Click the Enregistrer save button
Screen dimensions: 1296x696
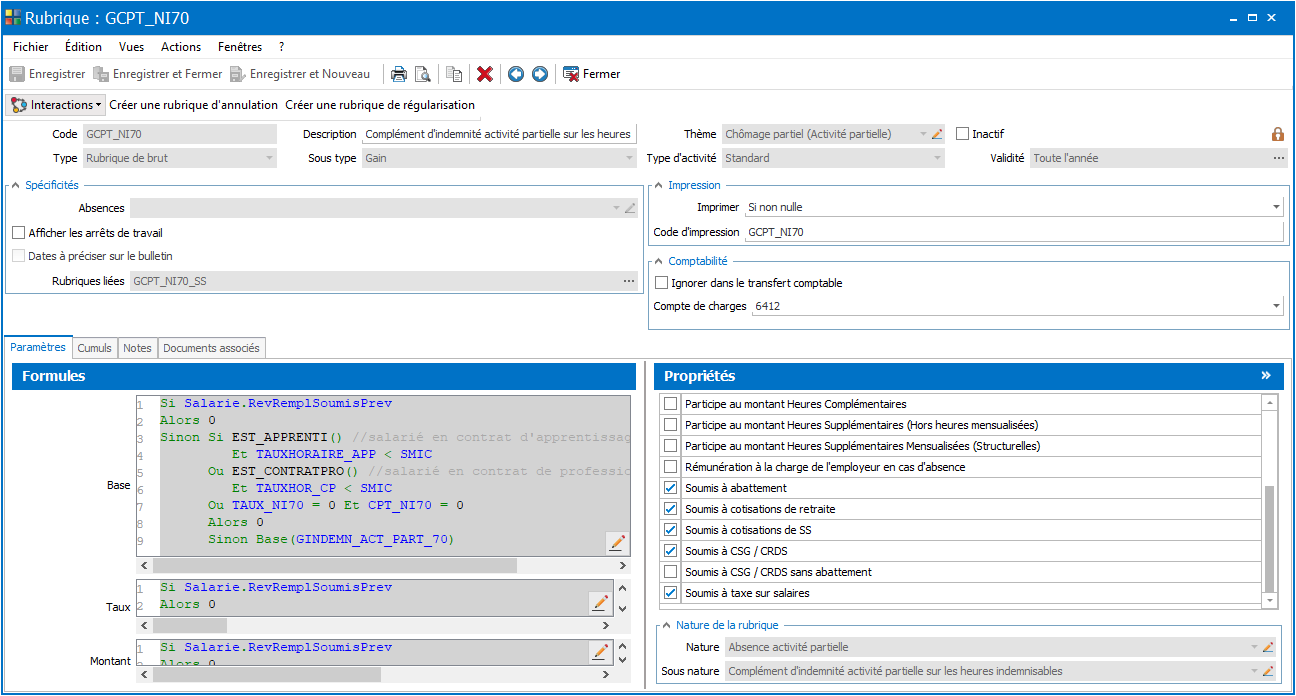pyautogui.click(x=47, y=74)
